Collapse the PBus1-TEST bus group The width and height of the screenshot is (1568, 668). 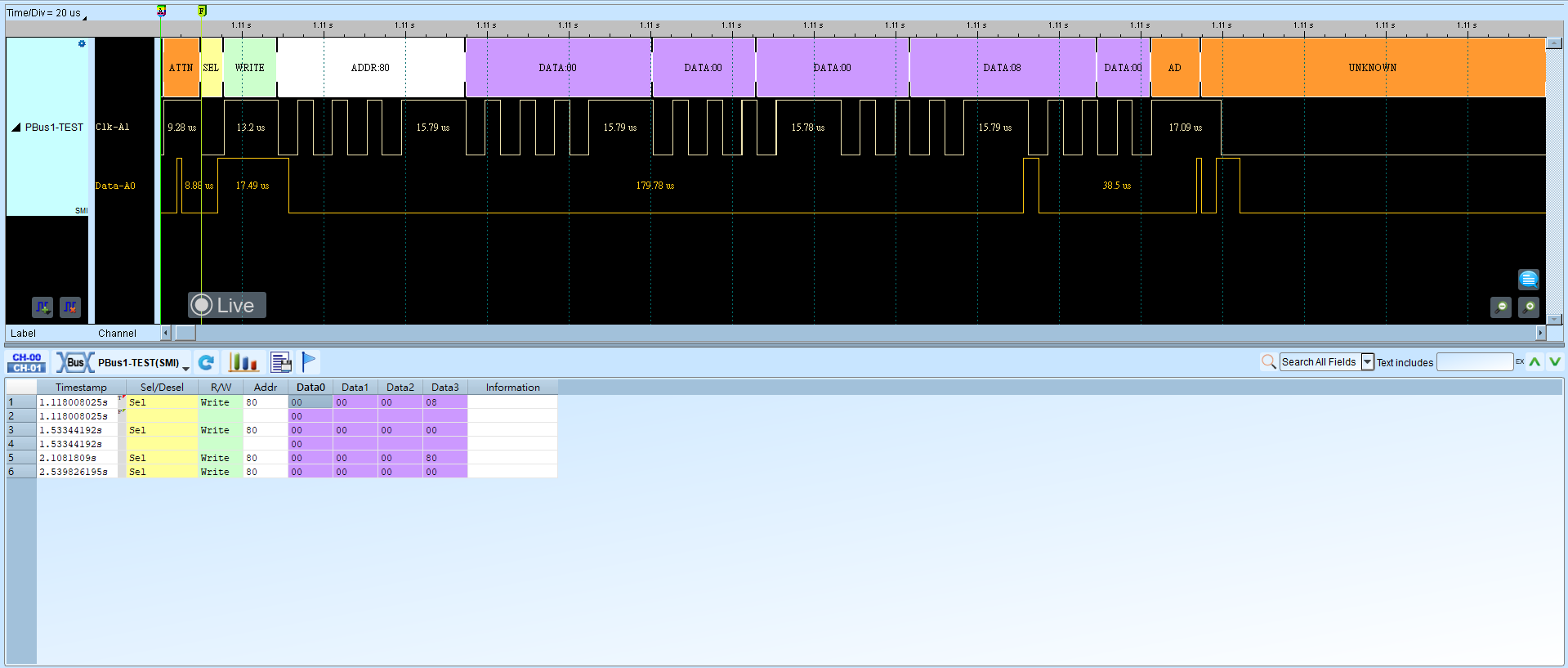pyautogui.click(x=16, y=128)
